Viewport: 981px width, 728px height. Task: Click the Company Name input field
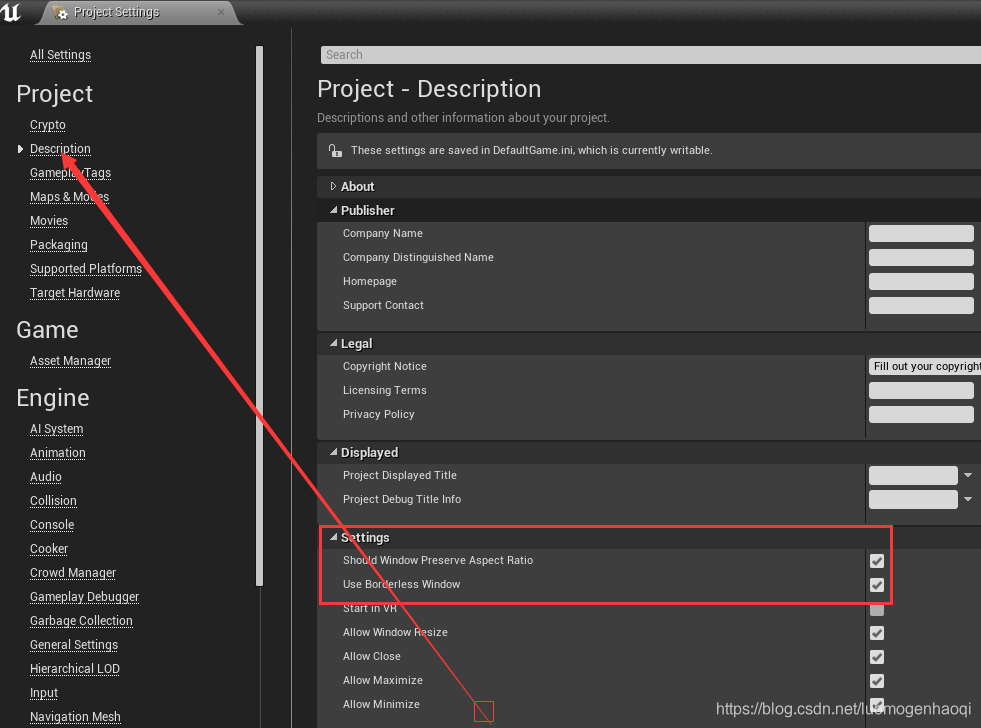(921, 233)
